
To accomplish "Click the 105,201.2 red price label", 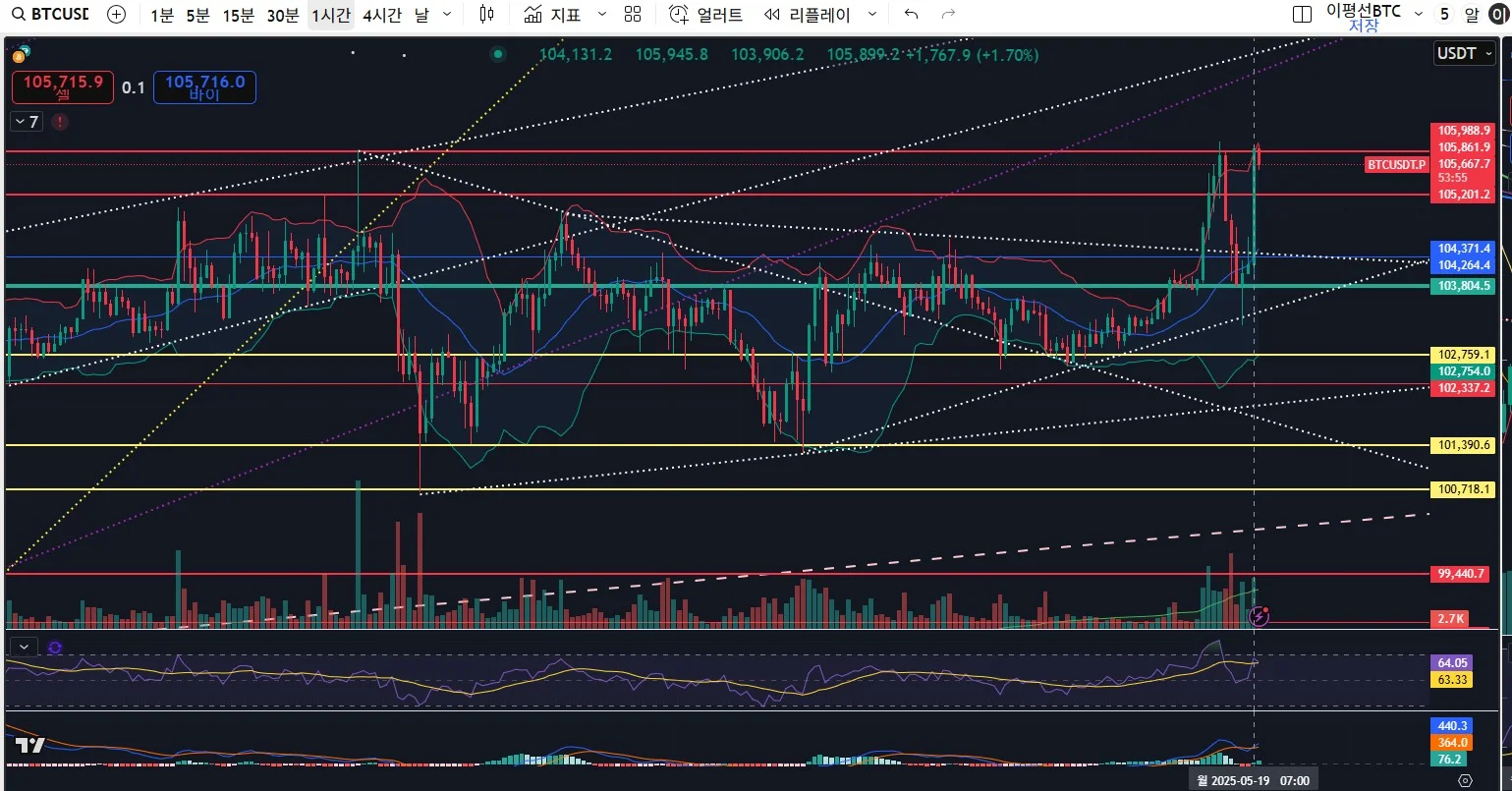I will pyautogui.click(x=1464, y=195).
